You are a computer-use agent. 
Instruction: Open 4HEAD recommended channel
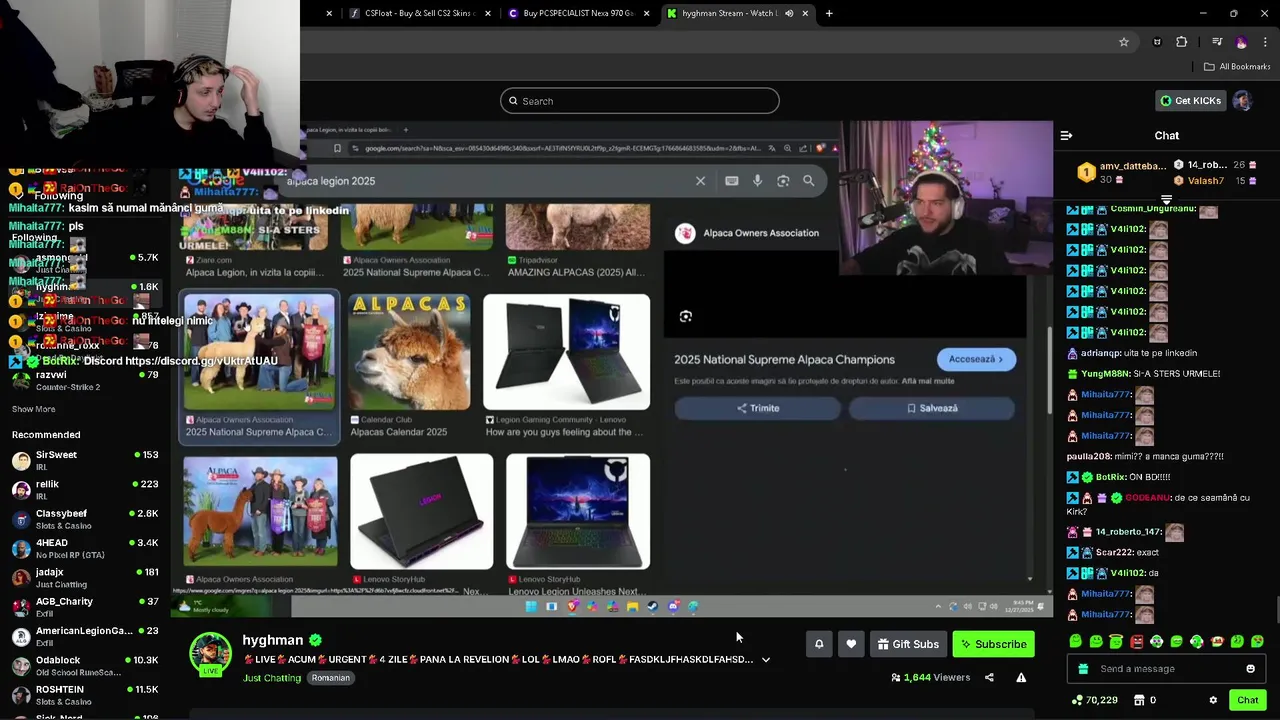85,548
